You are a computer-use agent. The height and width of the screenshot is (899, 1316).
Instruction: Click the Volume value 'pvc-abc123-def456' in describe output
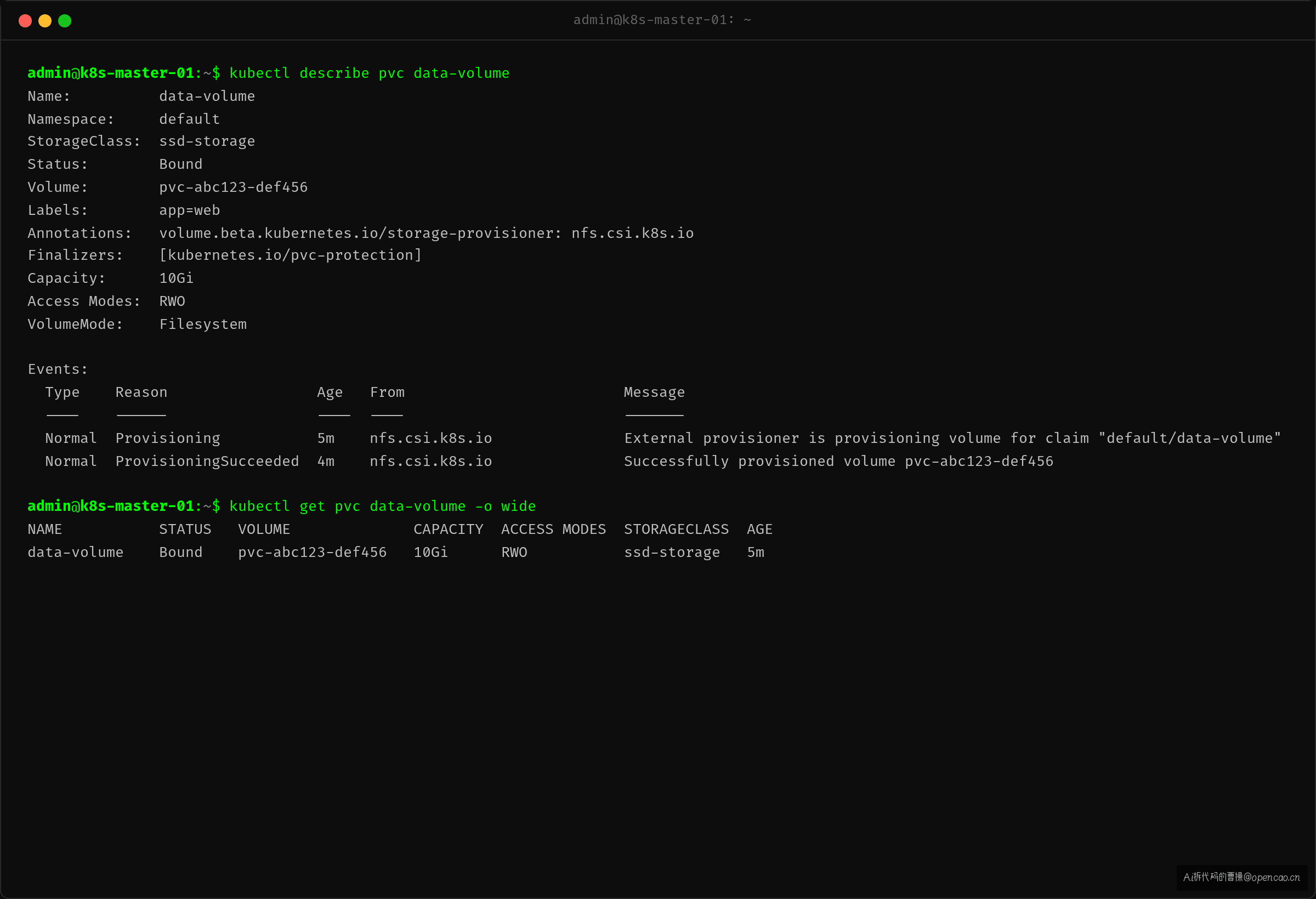click(x=233, y=187)
